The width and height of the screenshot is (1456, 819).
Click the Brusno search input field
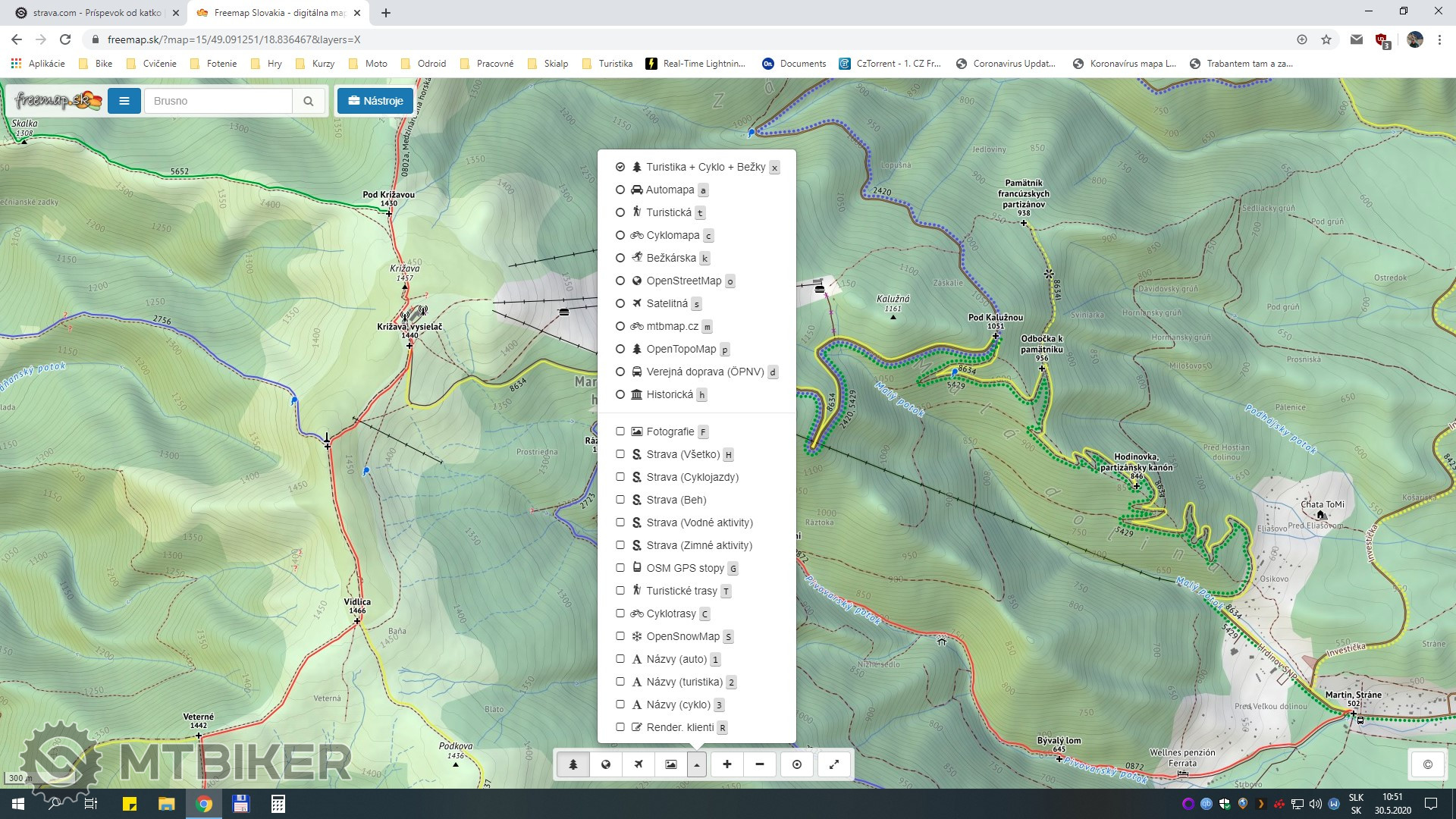click(x=218, y=101)
